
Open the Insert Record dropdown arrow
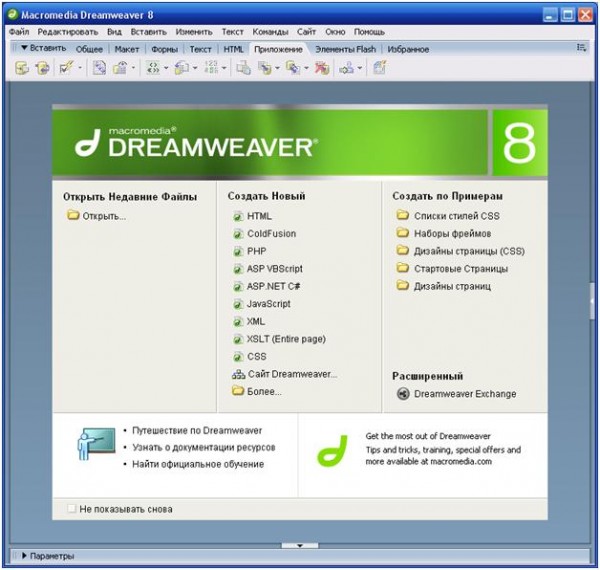[277, 68]
